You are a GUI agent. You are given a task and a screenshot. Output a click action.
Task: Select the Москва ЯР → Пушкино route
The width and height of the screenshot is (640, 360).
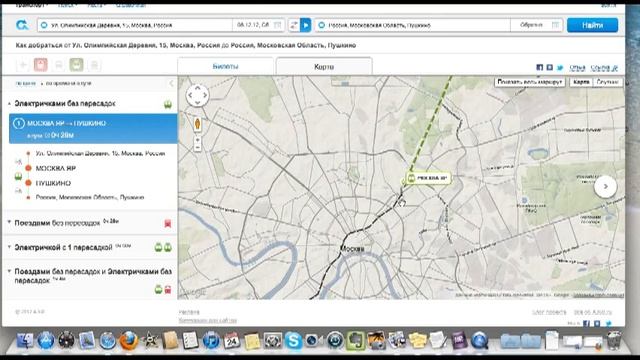pos(93,129)
